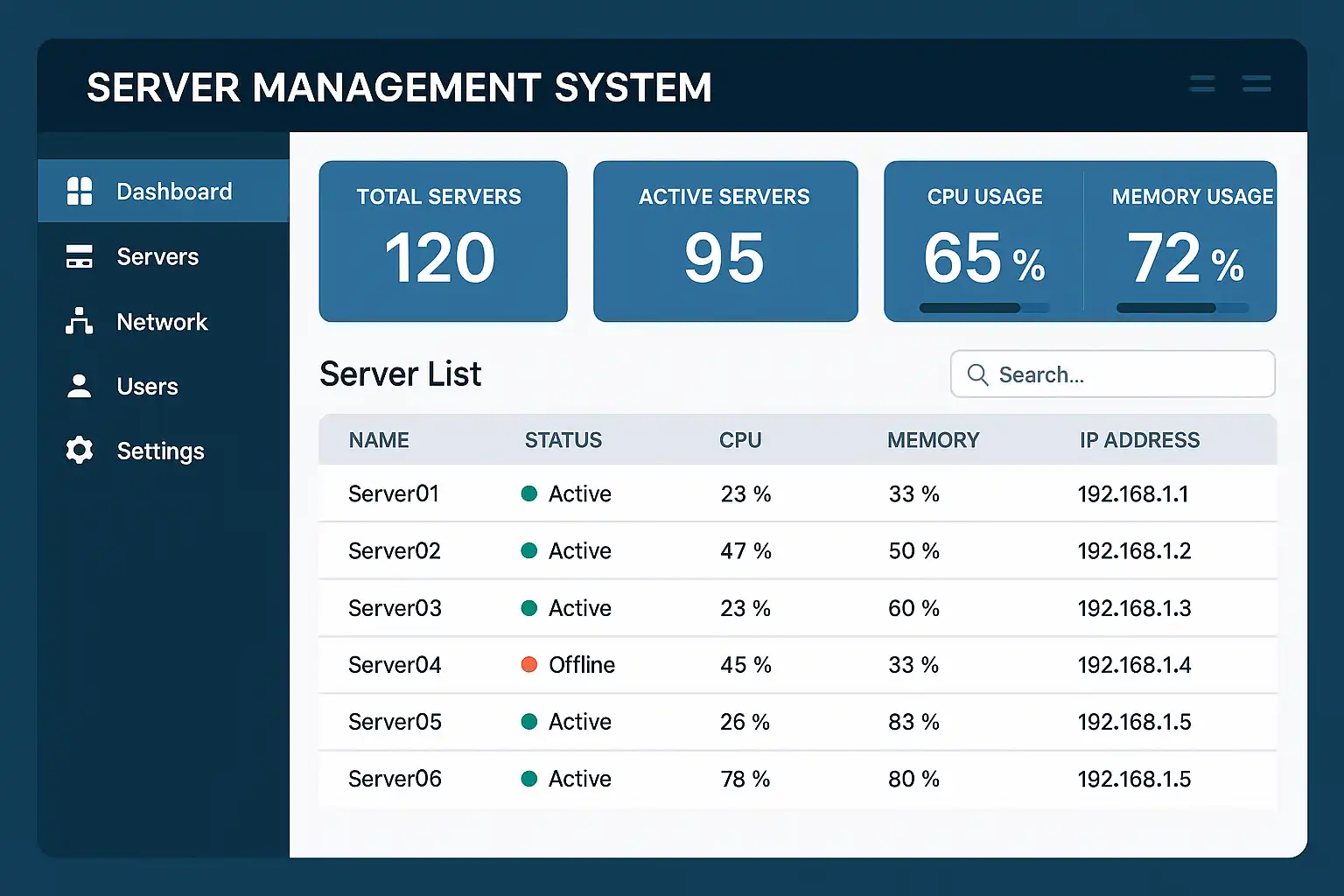Click the Network topology icon
1344x896 pixels.
(80, 321)
